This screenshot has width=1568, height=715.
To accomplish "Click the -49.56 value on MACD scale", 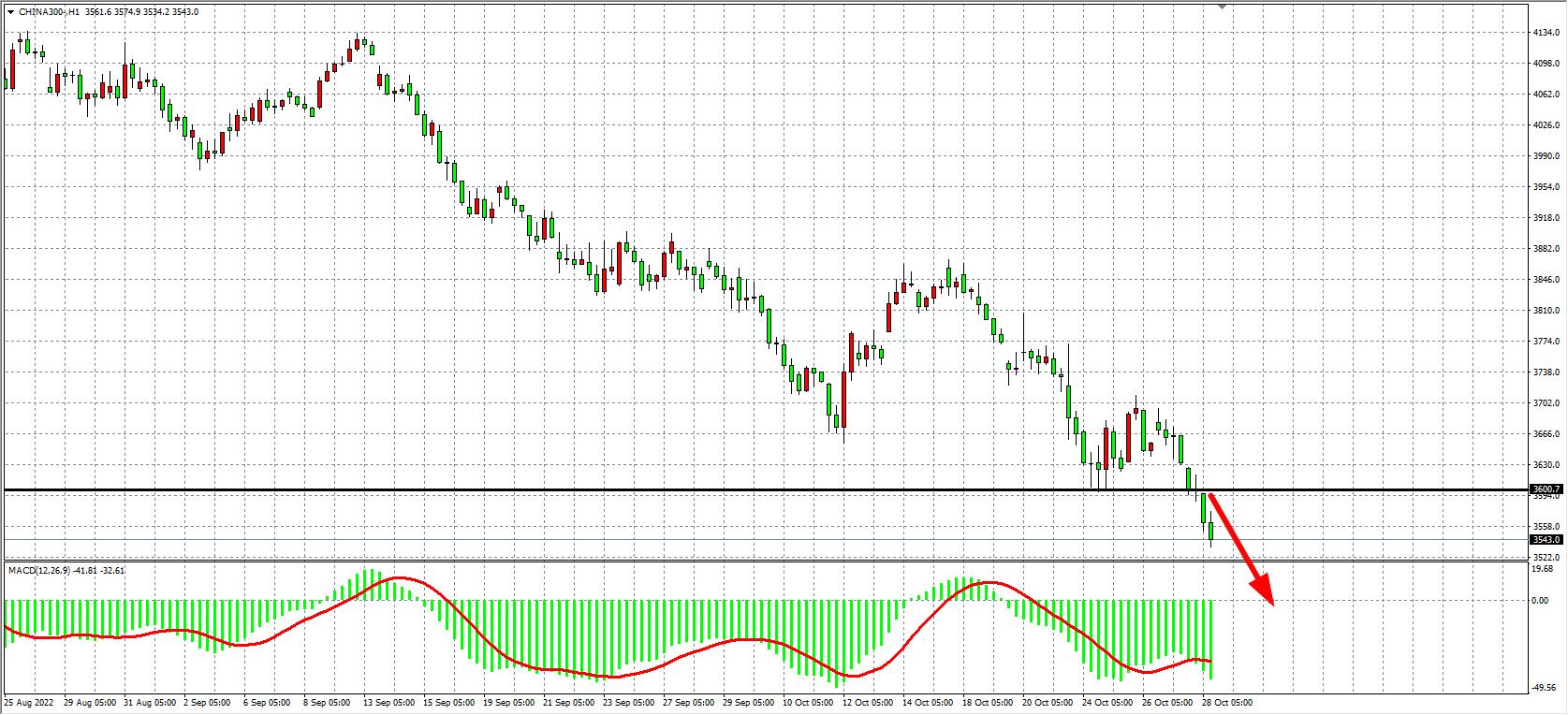I will (x=1545, y=687).
